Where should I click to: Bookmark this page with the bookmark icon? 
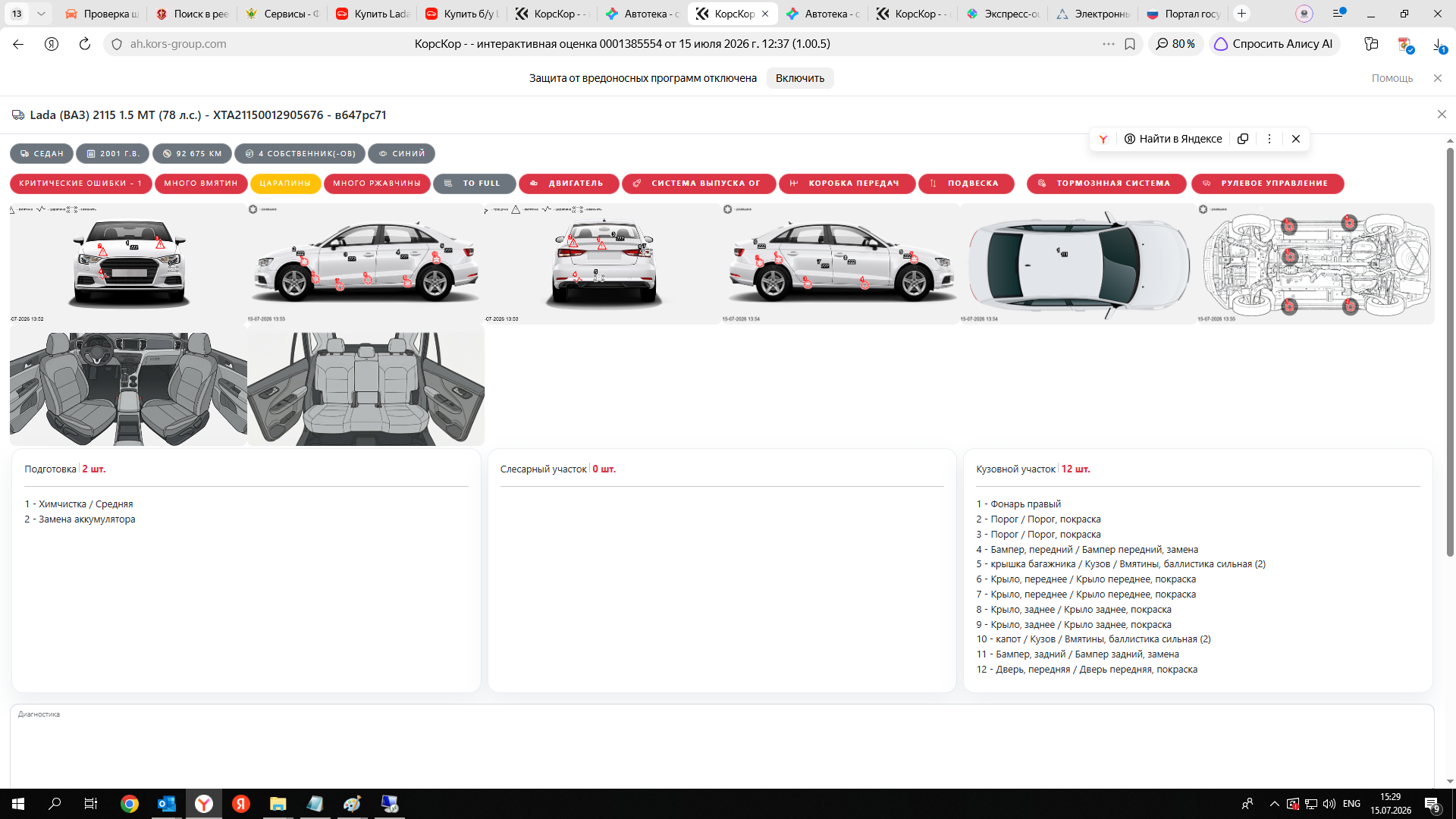pos(1130,44)
